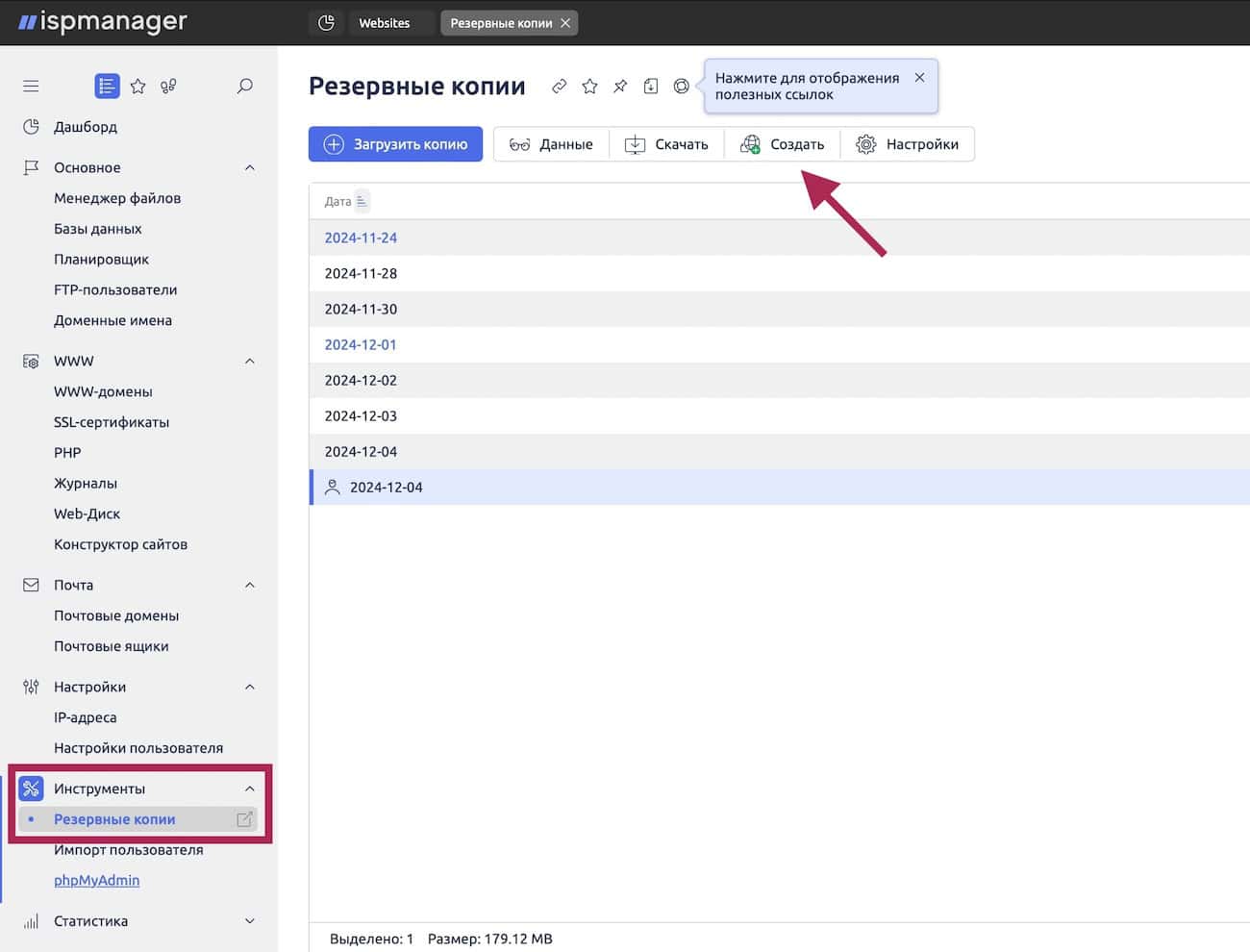Viewport: 1250px width, 952px height.
Task: Click the dashboard icon tab in top bar
Action: (326, 23)
